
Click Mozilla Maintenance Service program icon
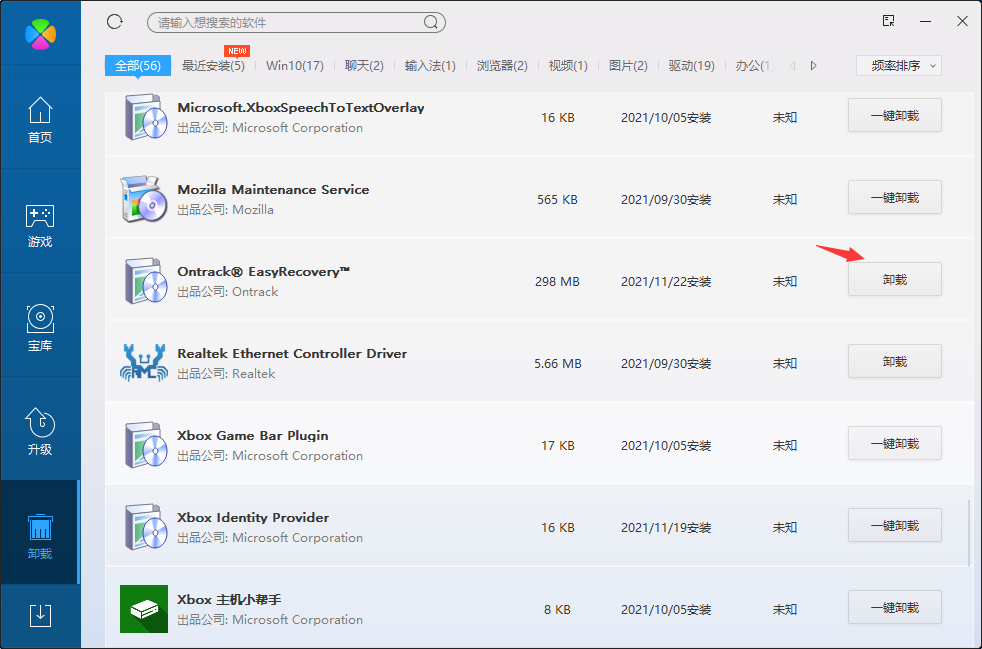pos(144,199)
